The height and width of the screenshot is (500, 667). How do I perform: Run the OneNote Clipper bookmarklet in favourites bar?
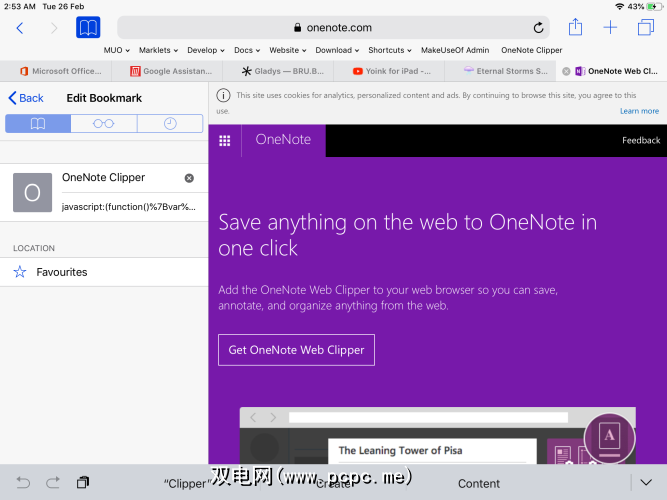click(531, 50)
